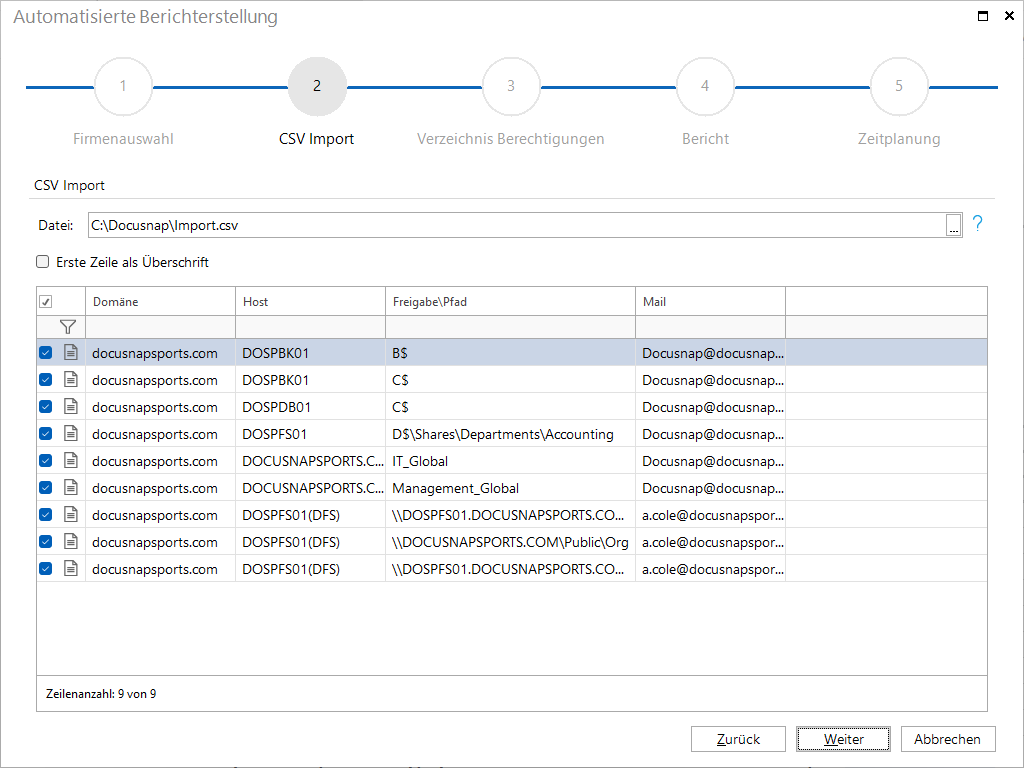1024x768 pixels.
Task: Click document icon in the B$ row
Action: [71, 353]
